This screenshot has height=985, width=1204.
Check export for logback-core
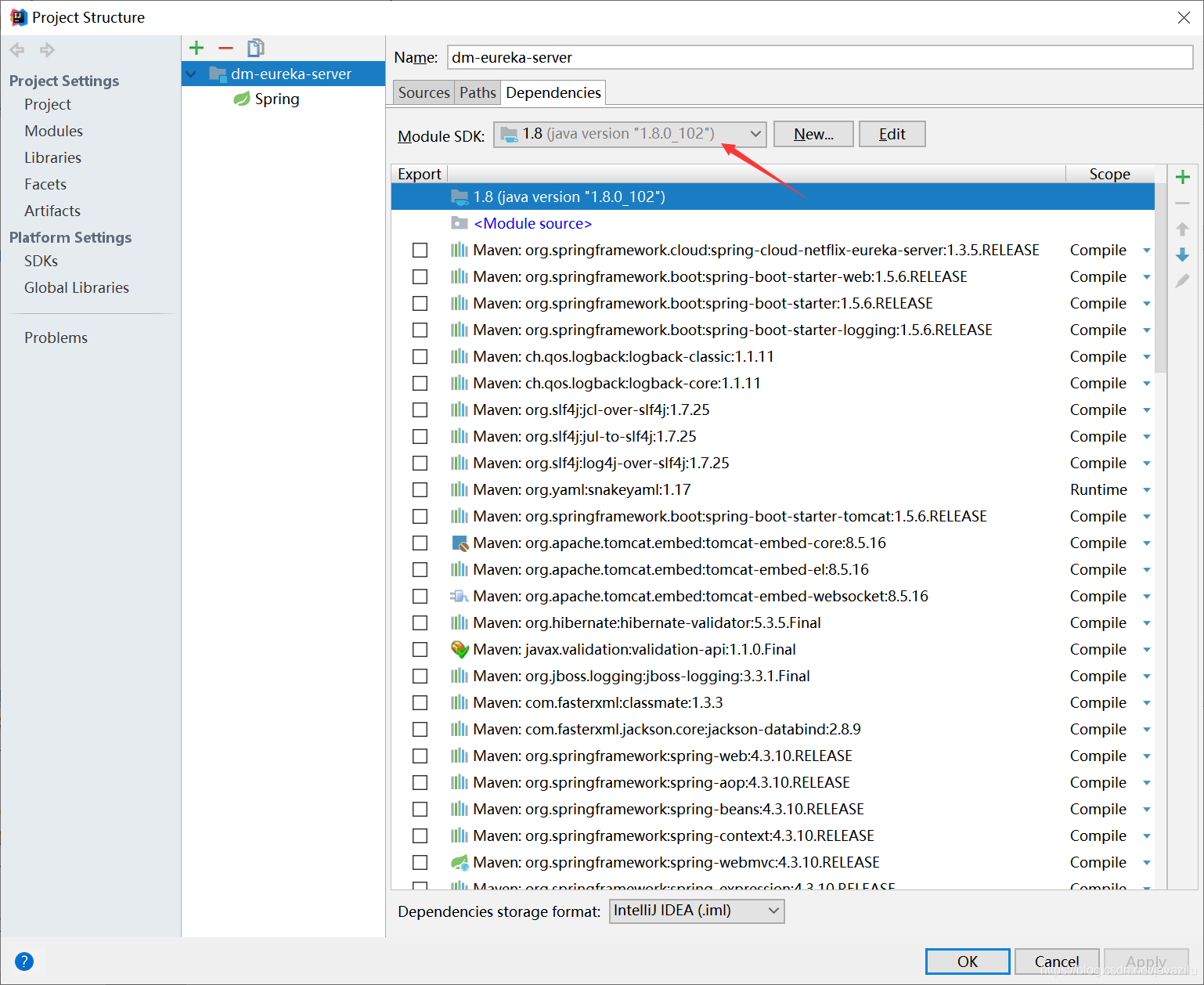[x=420, y=384]
